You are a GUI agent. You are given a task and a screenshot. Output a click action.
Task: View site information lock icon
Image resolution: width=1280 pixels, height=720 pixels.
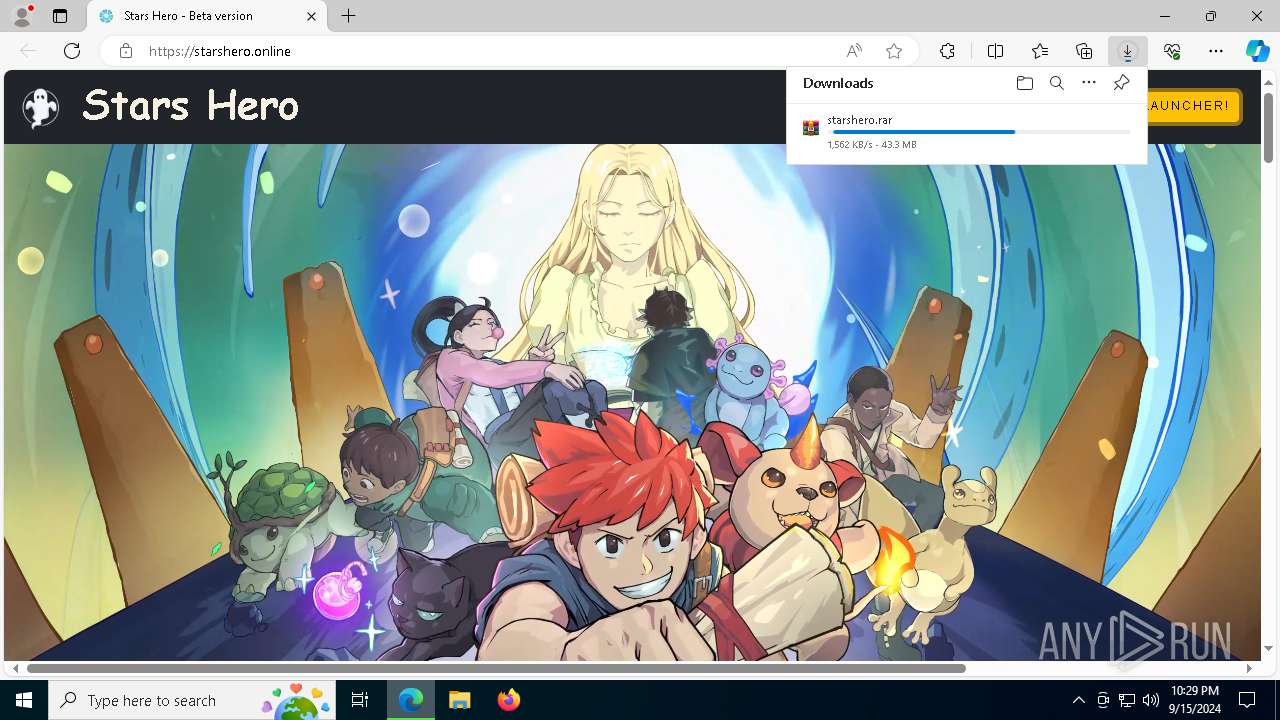point(126,51)
